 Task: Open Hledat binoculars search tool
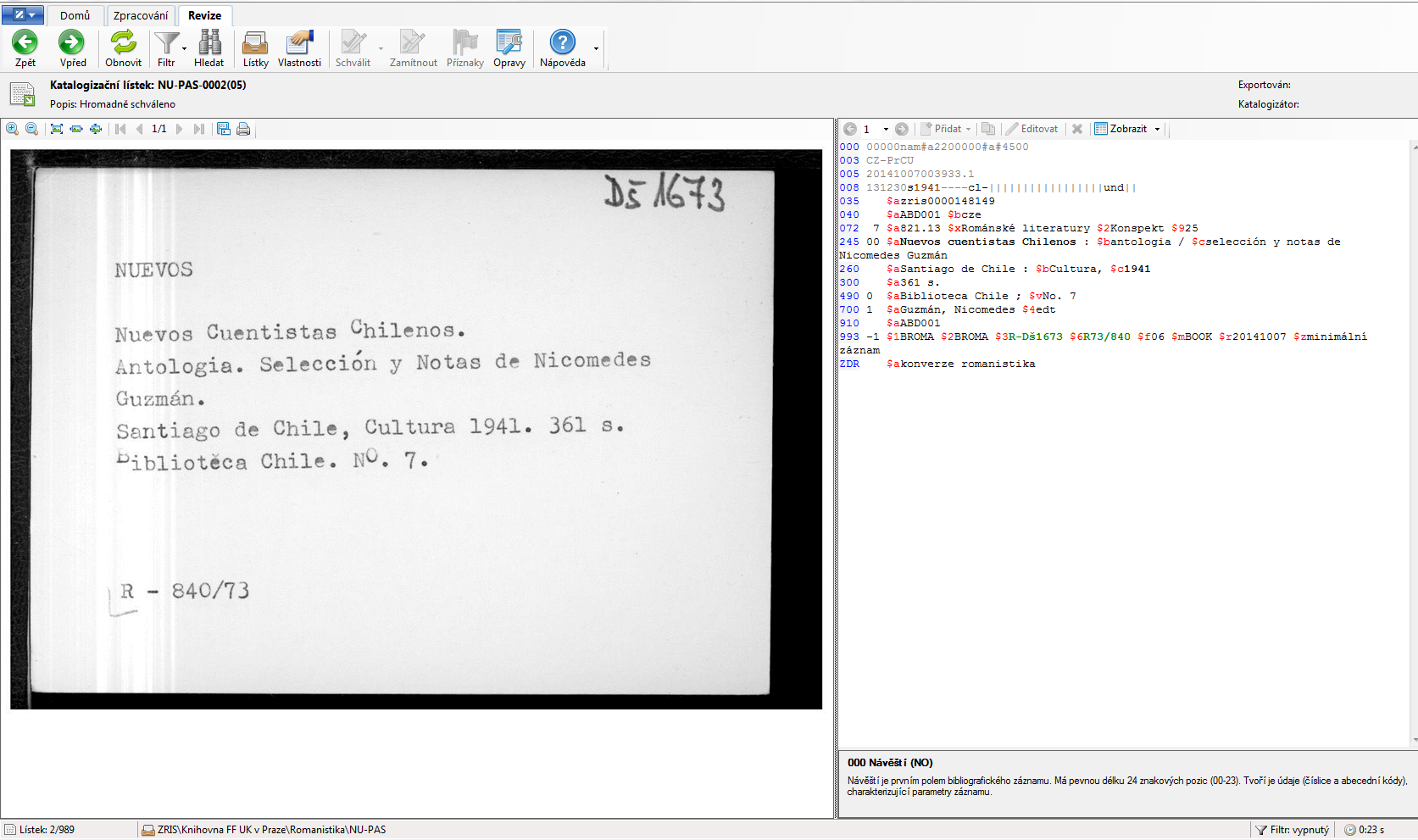coord(209,42)
